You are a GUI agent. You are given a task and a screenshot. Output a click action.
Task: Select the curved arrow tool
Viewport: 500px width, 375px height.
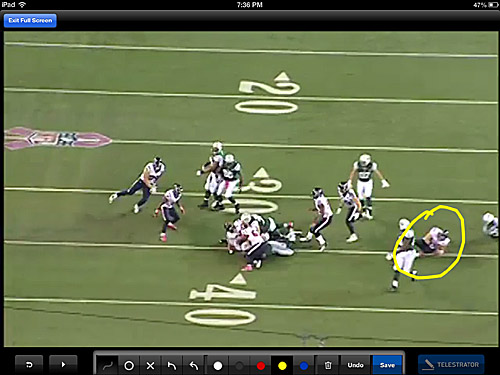[x=172, y=365]
